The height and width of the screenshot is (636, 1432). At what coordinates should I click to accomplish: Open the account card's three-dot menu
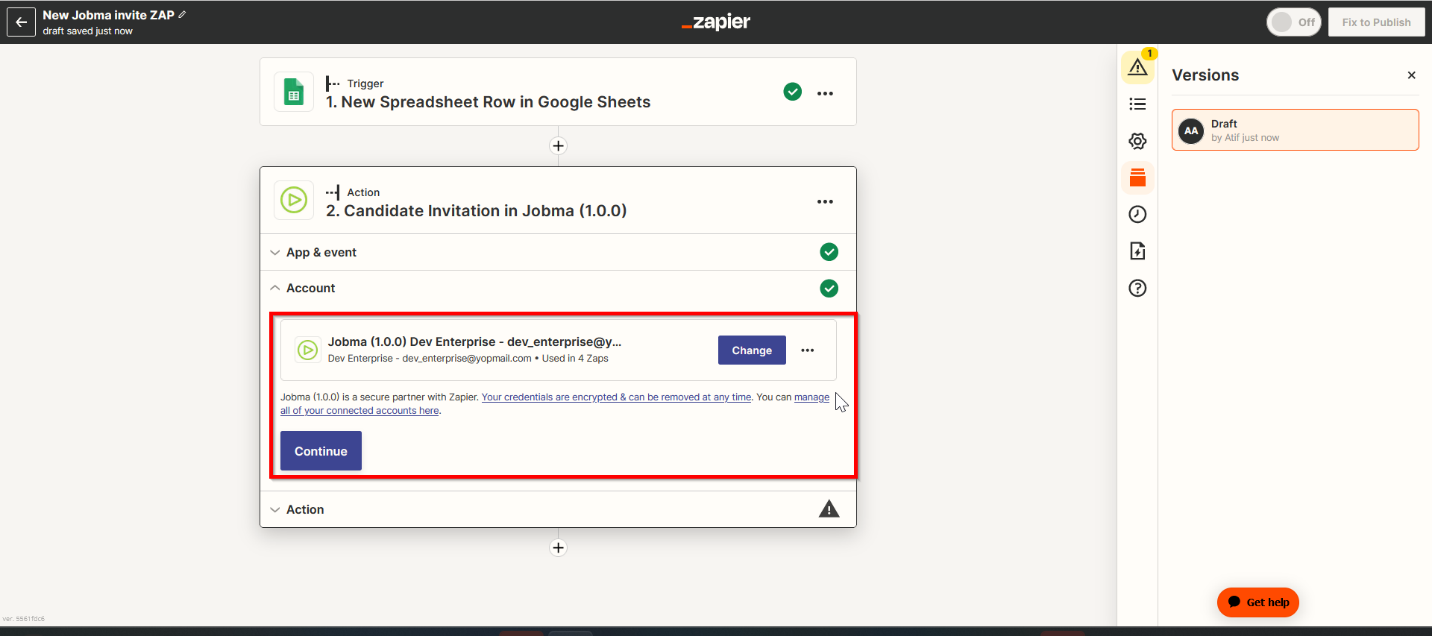[x=808, y=350]
